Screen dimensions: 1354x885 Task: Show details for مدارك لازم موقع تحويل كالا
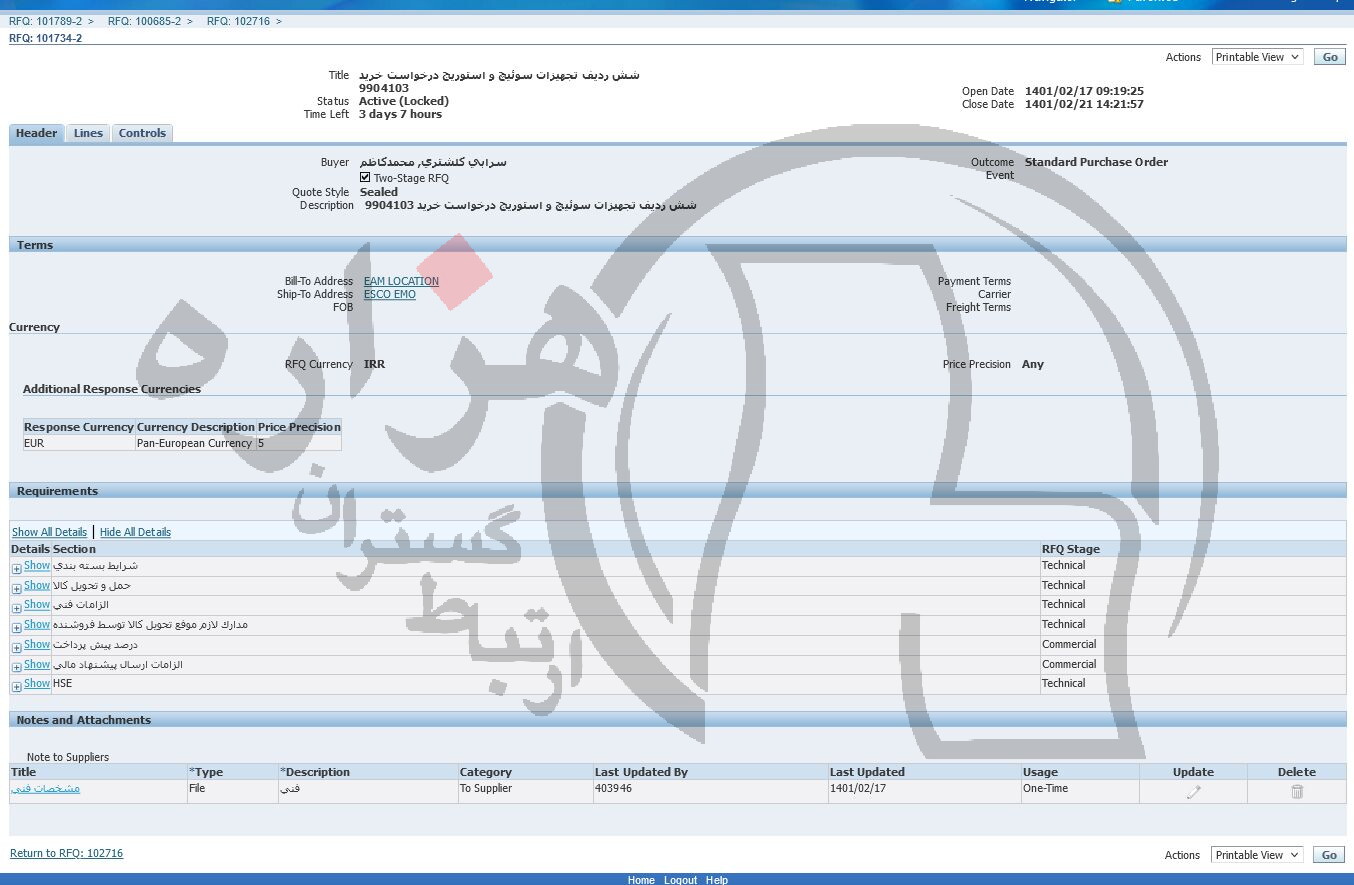tap(37, 625)
